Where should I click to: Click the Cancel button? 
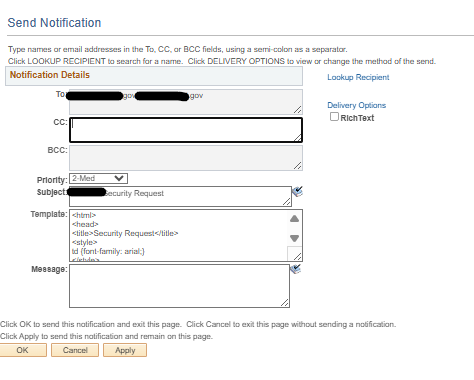click(75, 350)
